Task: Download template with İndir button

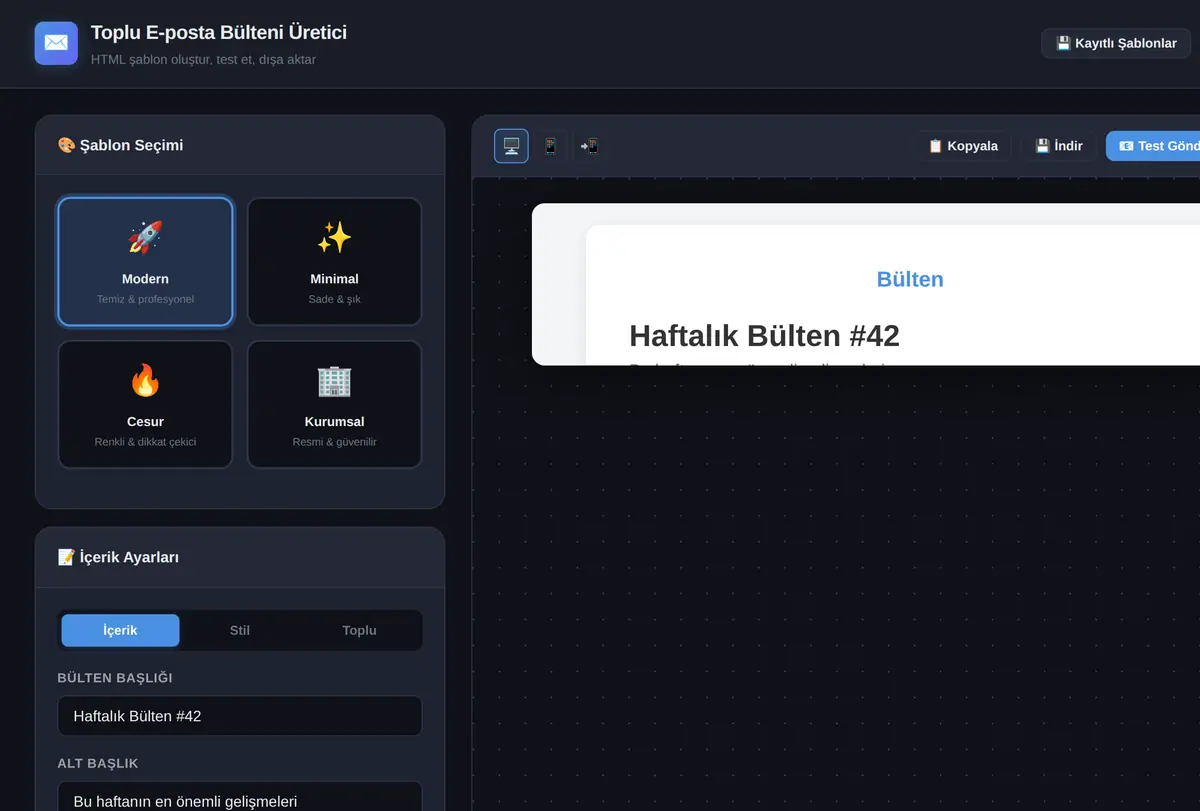Action: (x=1059, y=146)
